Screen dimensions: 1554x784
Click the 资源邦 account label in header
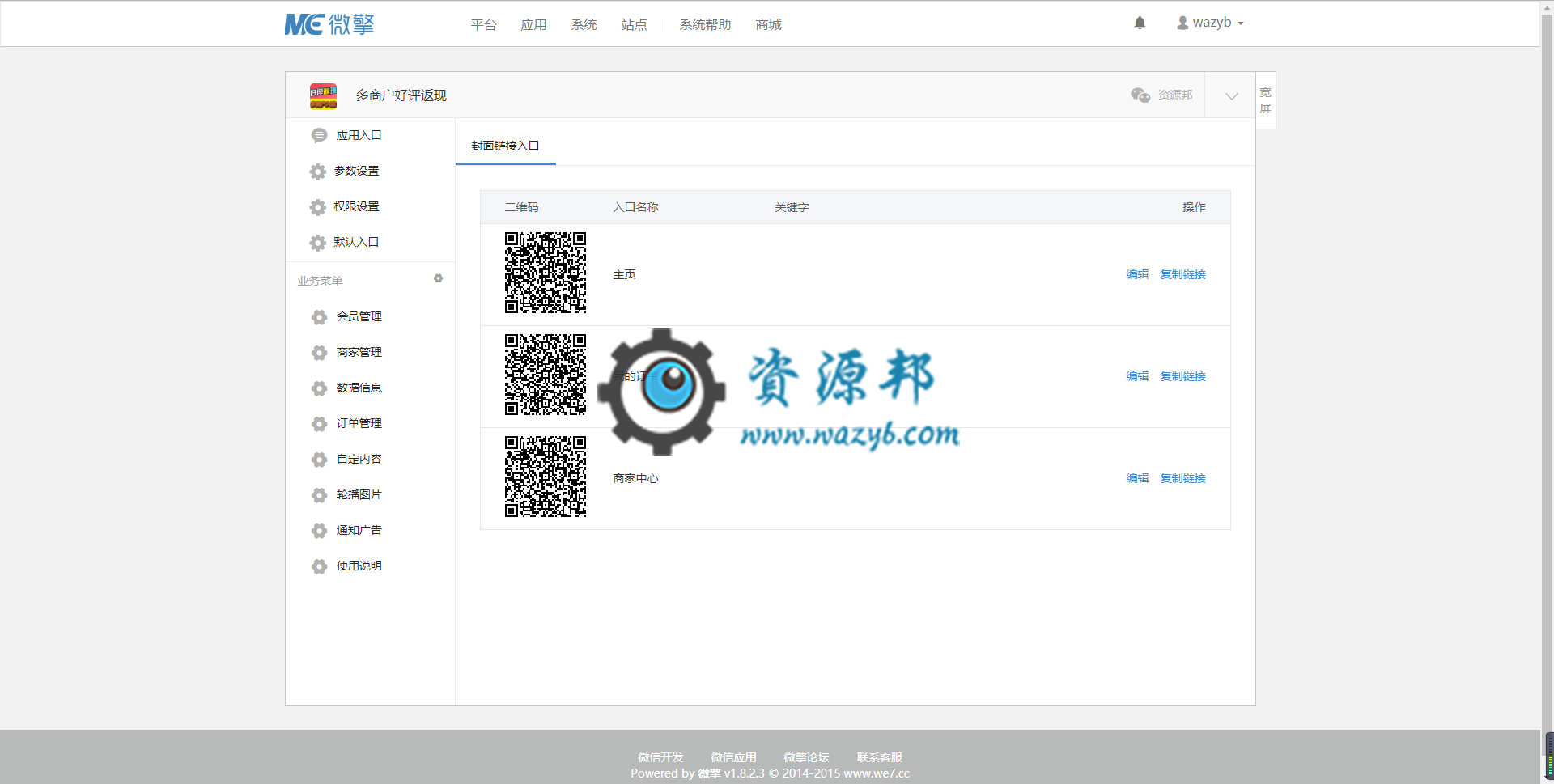click(x=1175, y=95)
